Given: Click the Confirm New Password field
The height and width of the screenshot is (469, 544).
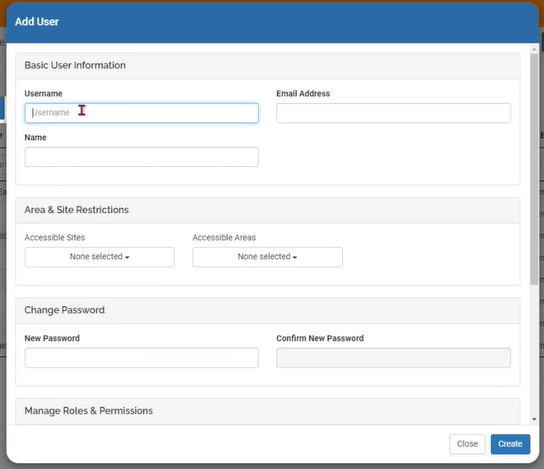Looking at the screenshot, I should coord(393,358).
